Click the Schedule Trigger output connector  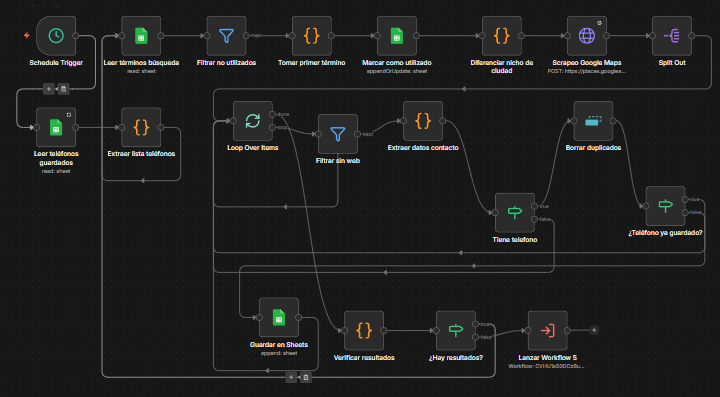pos(76,36)
